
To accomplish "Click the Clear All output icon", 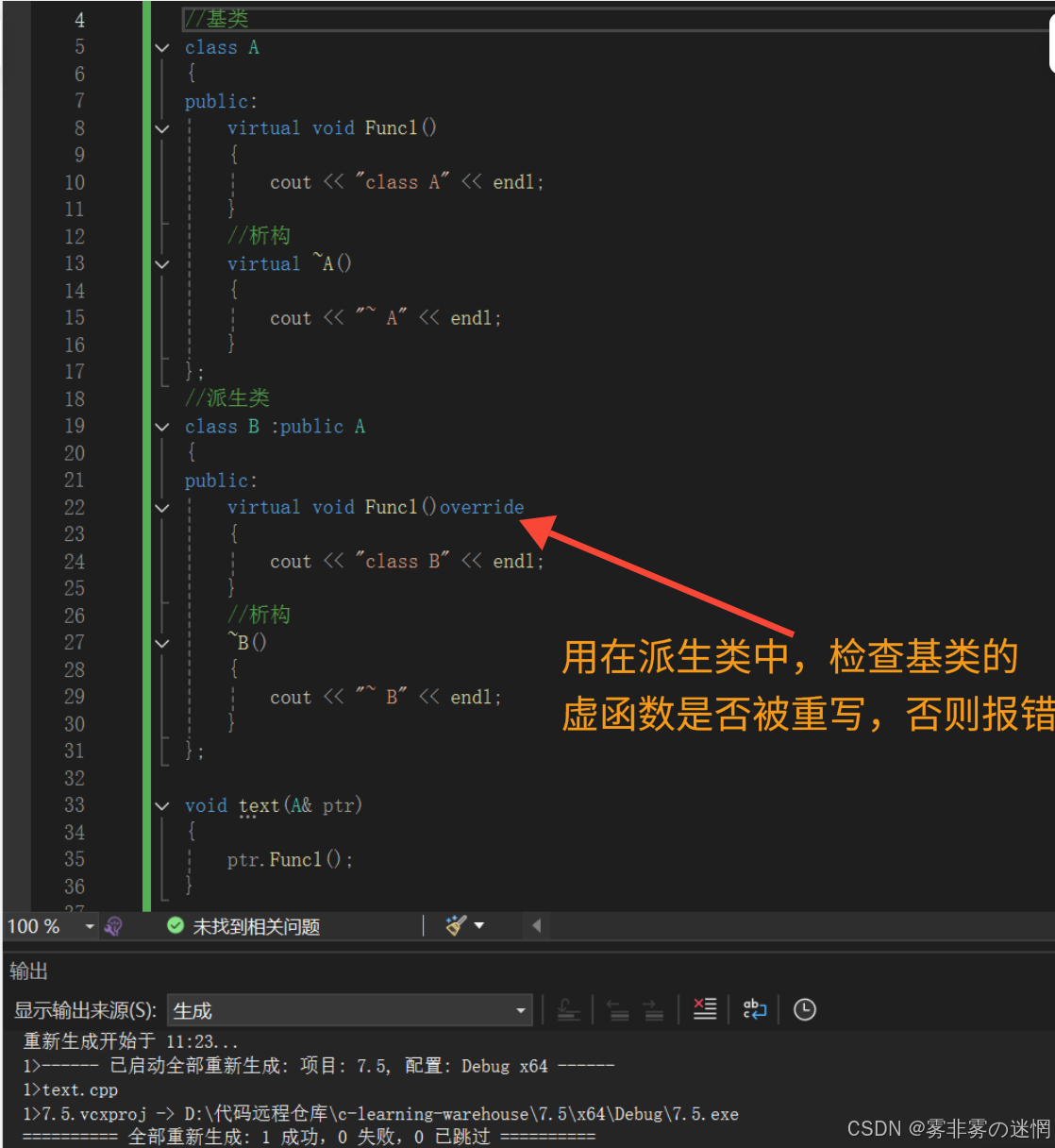I will click(x=705, y=1009).
